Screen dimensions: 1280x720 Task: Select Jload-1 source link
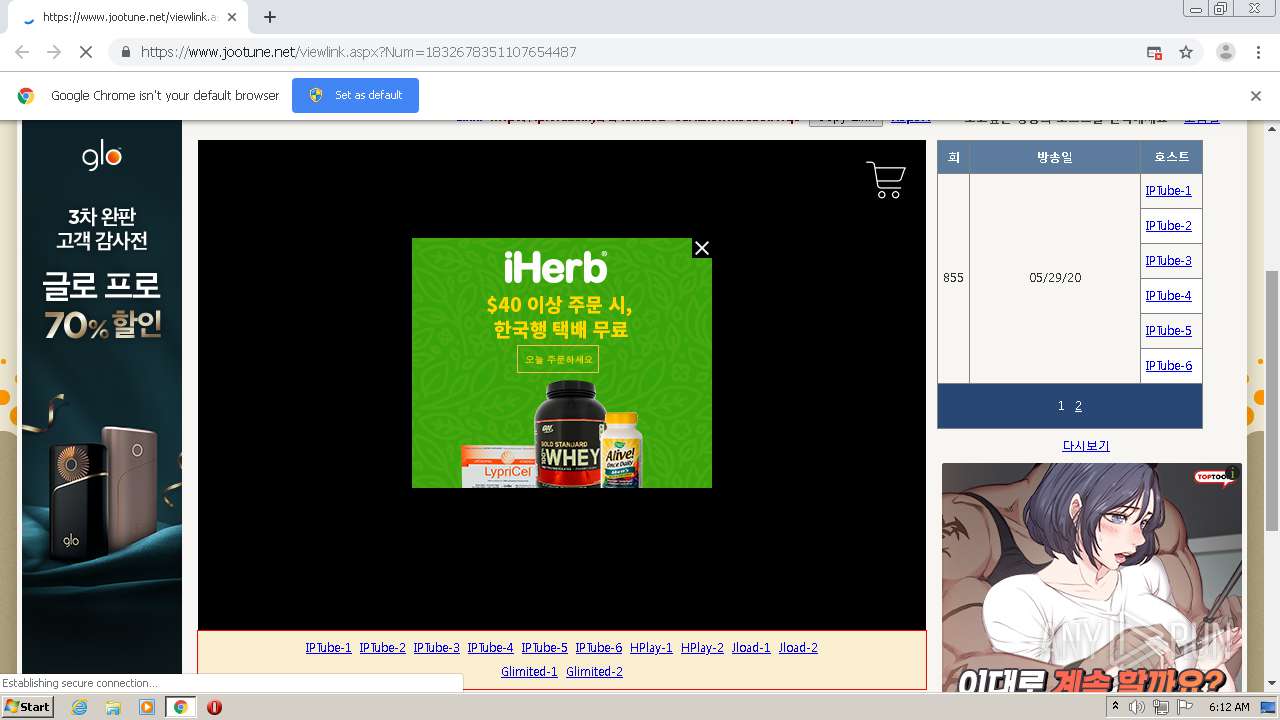751,648
